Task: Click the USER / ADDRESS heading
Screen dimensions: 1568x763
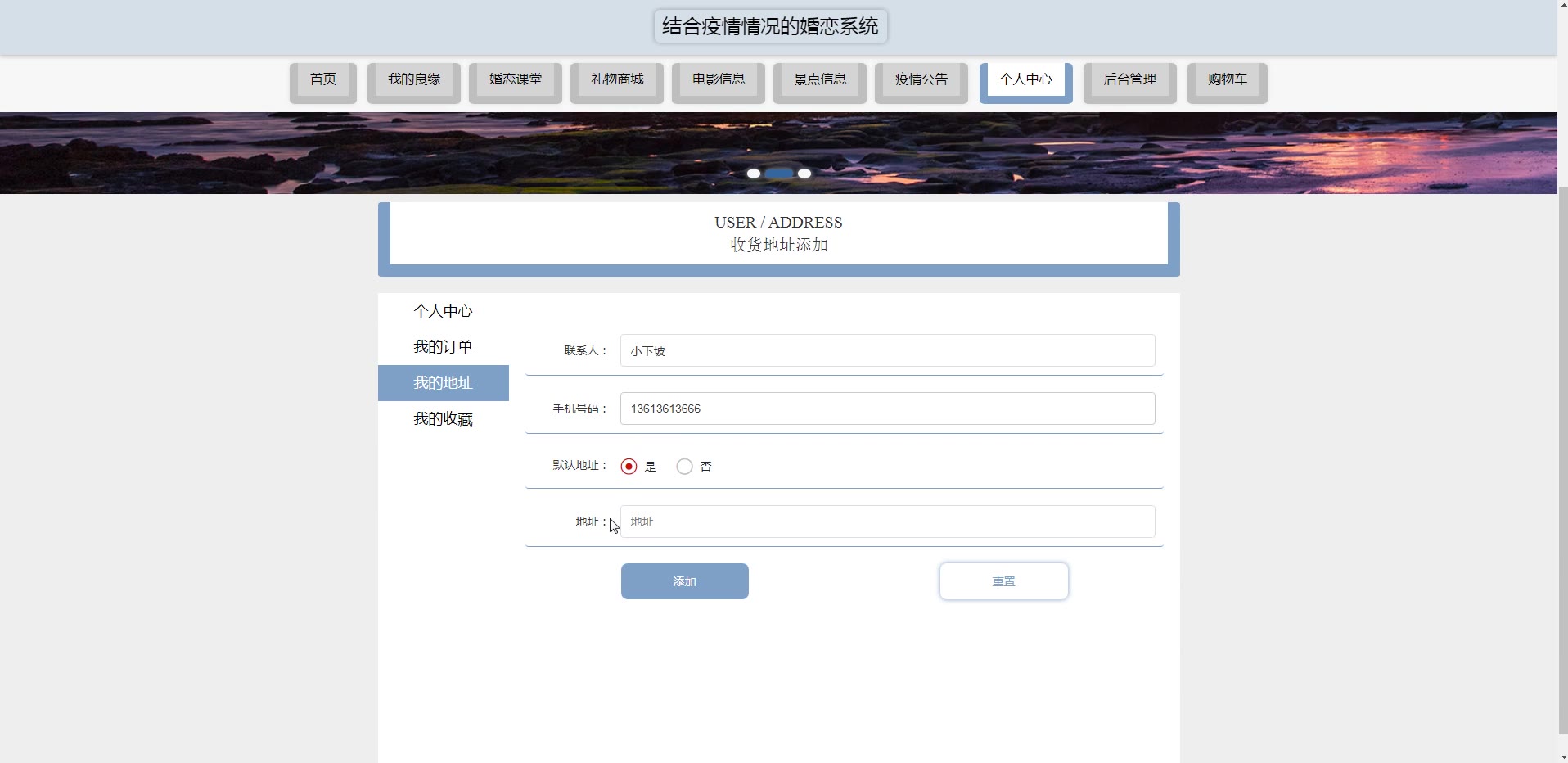Action: tap(778, 223)
